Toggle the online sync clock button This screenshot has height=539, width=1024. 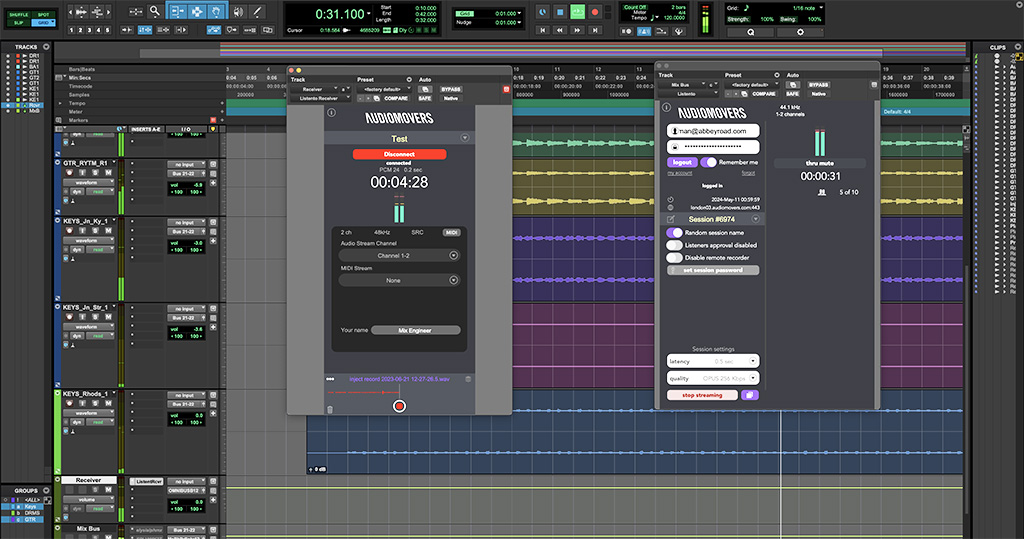[x=543, y=12]
